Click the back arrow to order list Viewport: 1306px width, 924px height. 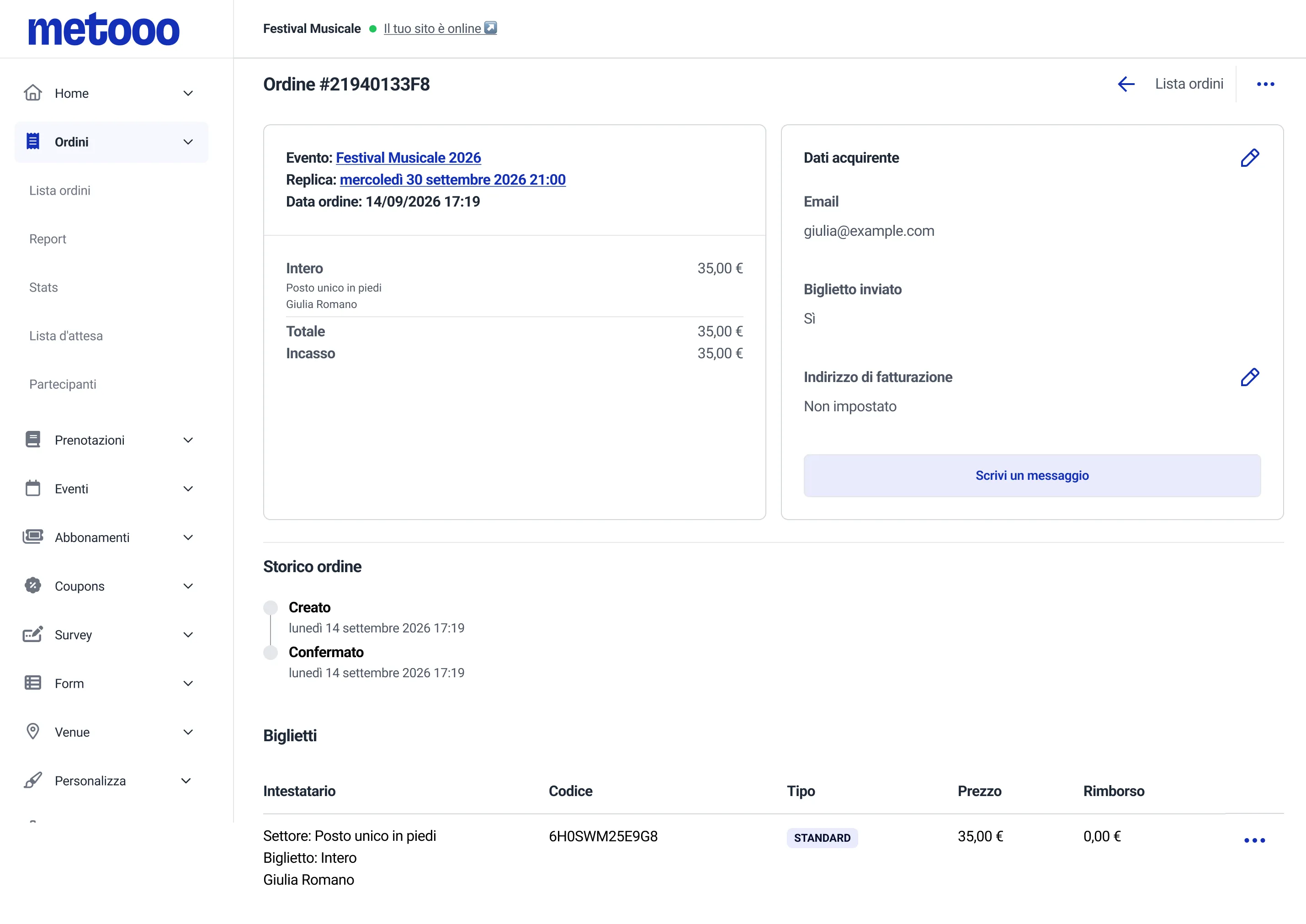pos(1125,84)
